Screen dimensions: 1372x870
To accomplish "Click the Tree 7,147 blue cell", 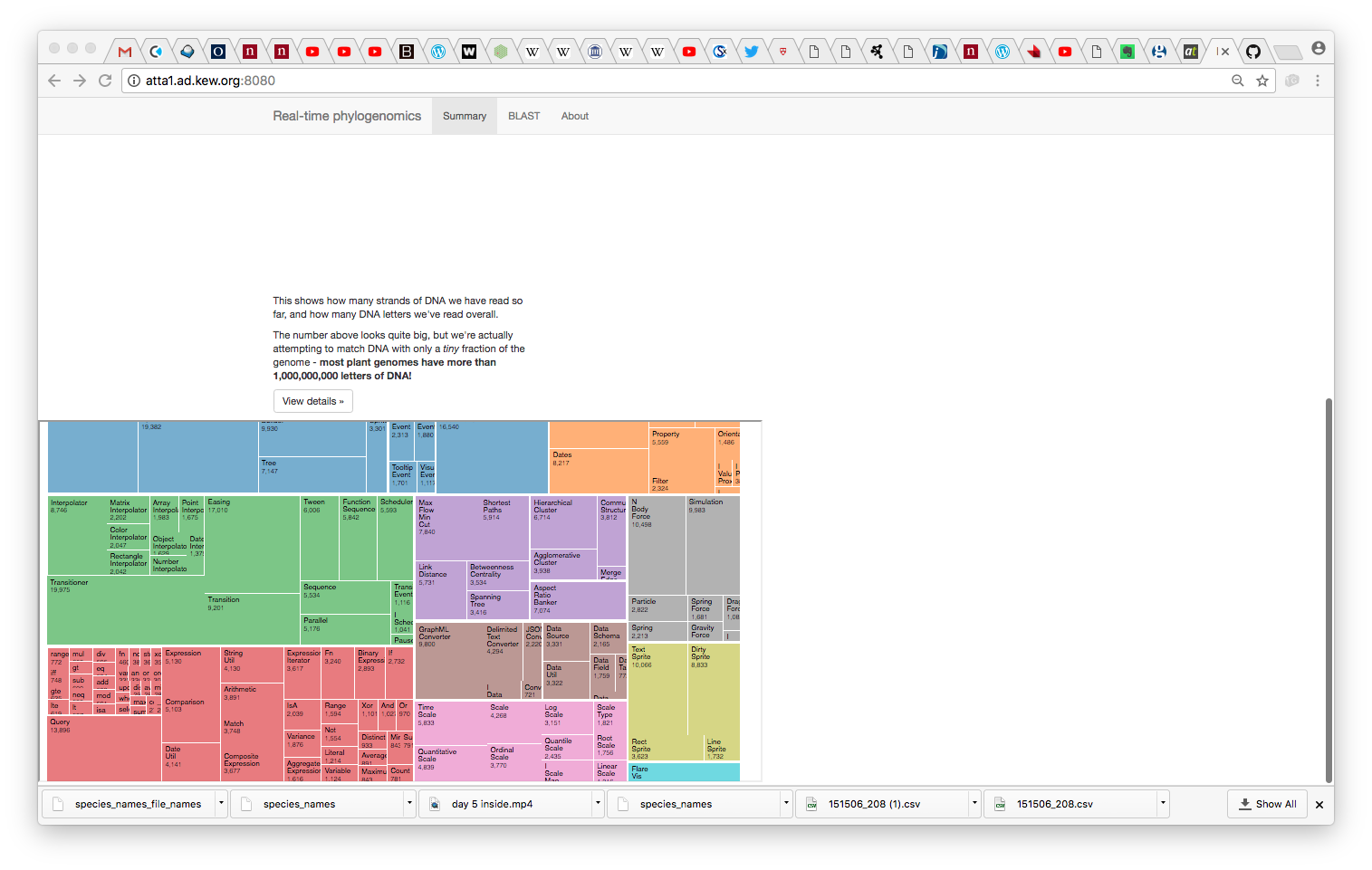I will (312, 474).
